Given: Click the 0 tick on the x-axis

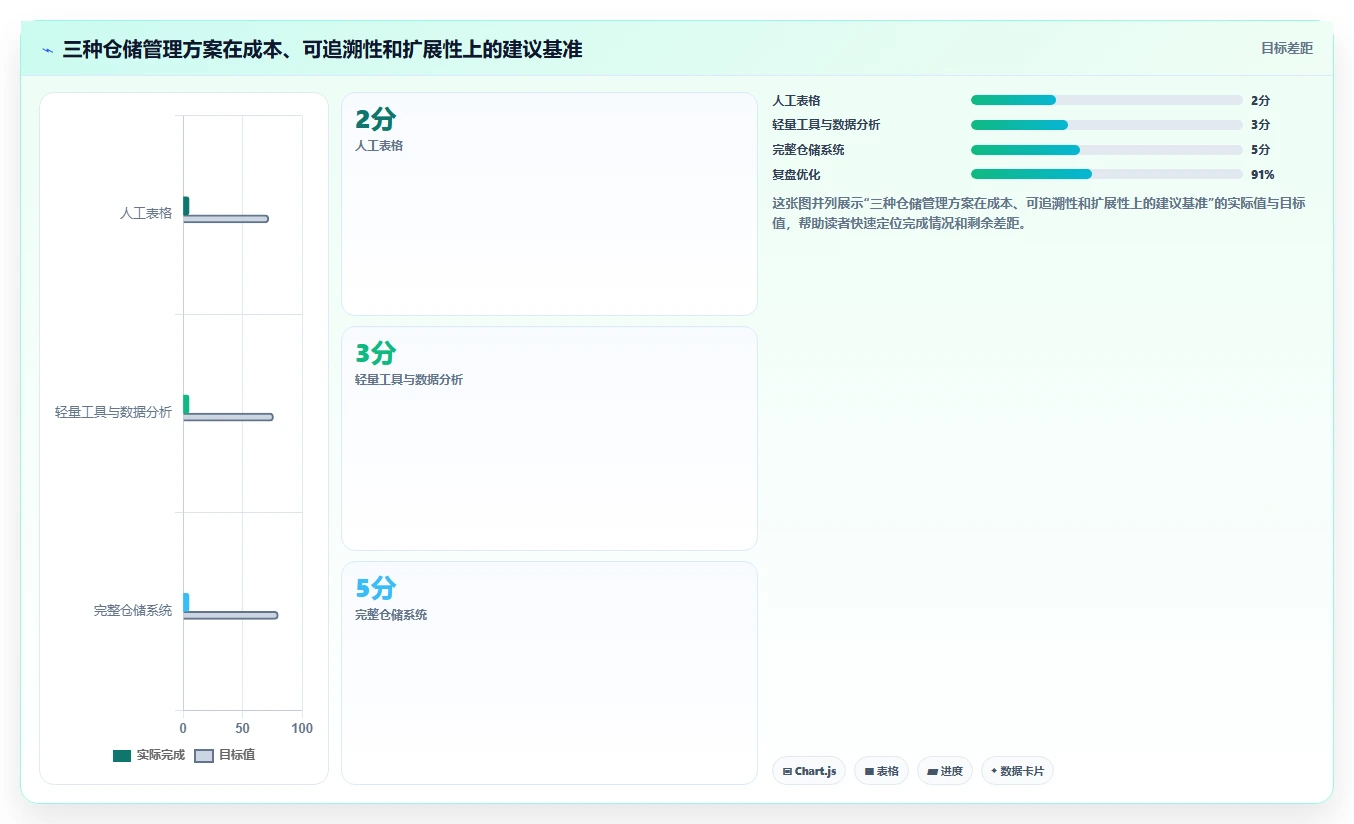Looking at the screenshot, I should [x=183, y=728].
